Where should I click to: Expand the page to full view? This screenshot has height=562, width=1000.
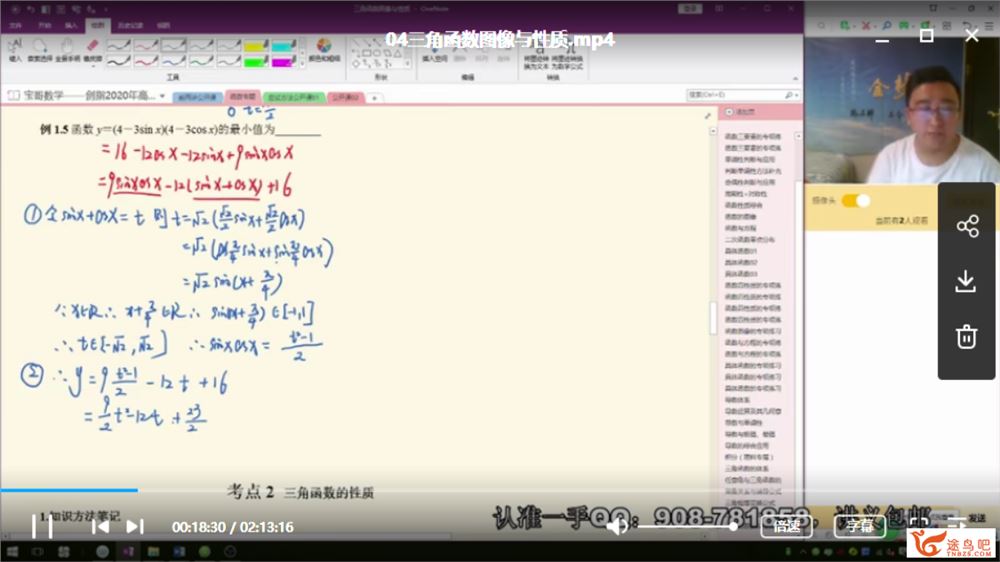point(707,115)
